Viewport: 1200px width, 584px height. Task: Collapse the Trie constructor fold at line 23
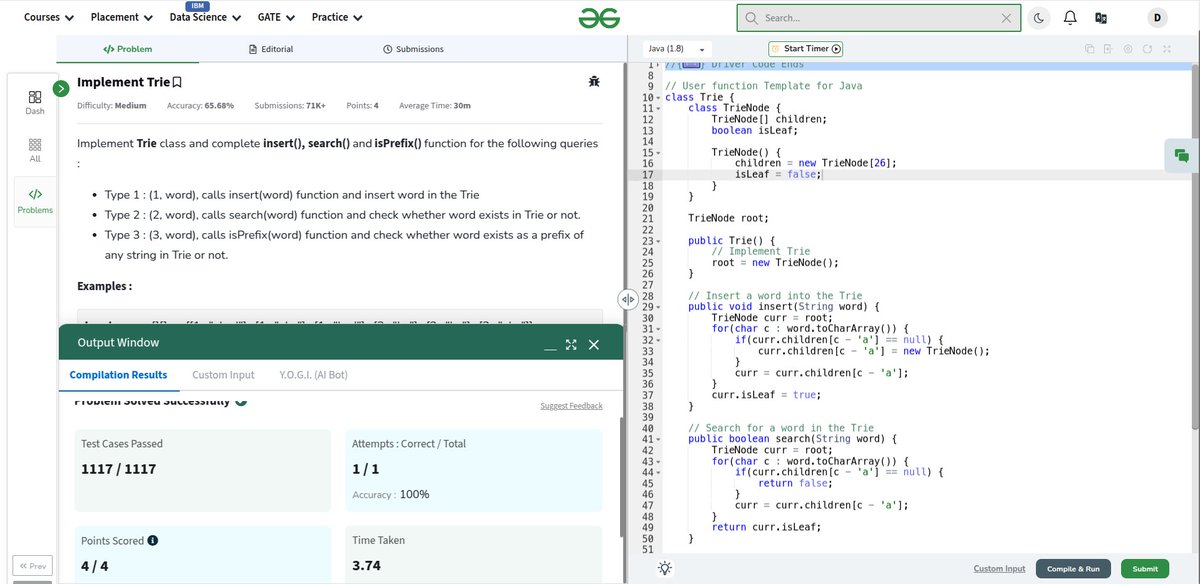(x=658, y=241)
